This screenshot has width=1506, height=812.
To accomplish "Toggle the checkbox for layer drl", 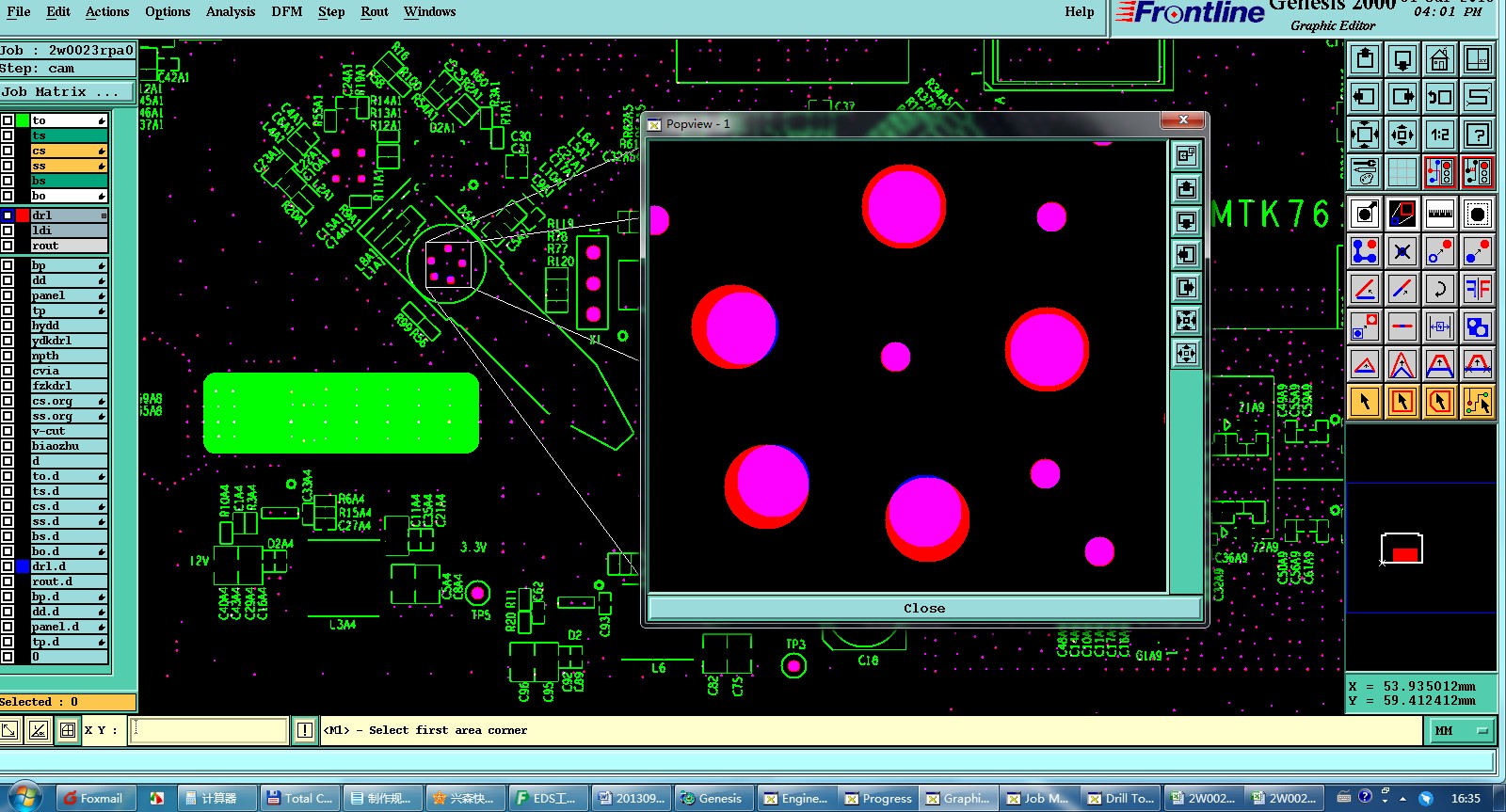I will tap(8, 215).
